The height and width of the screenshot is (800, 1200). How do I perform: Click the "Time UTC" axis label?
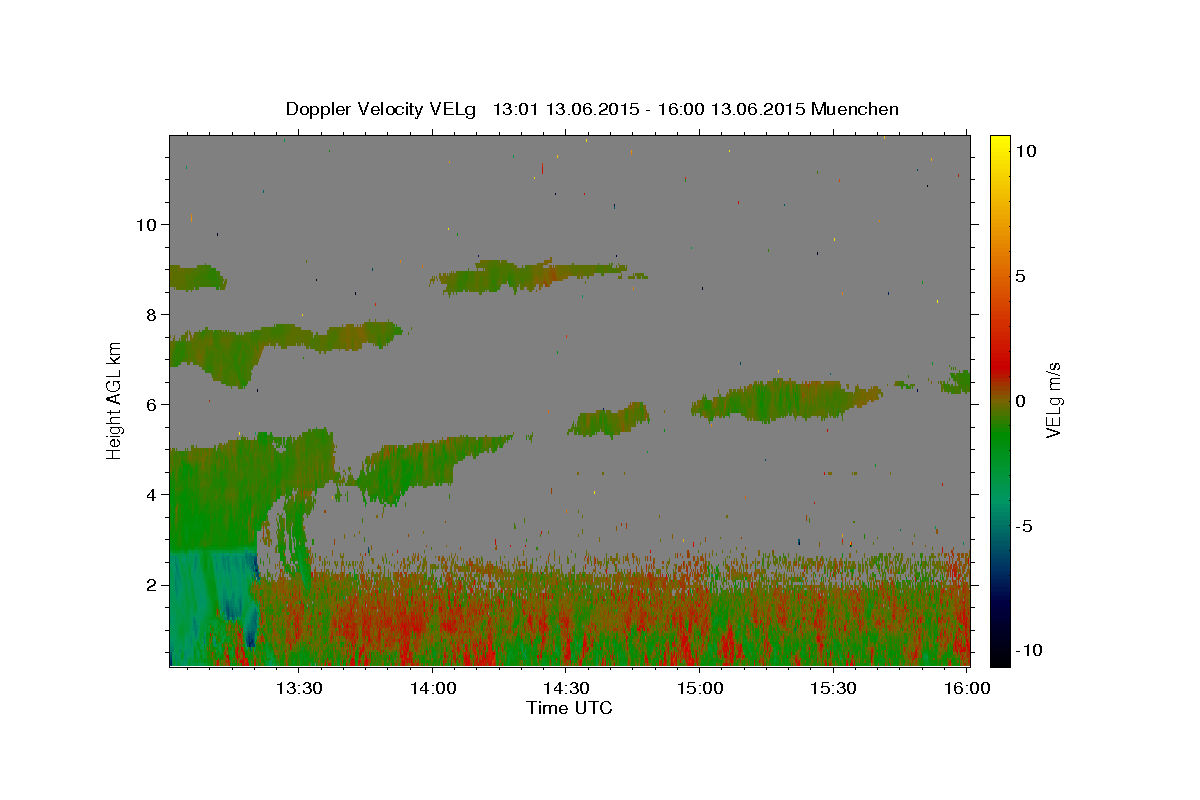point(569,708)
